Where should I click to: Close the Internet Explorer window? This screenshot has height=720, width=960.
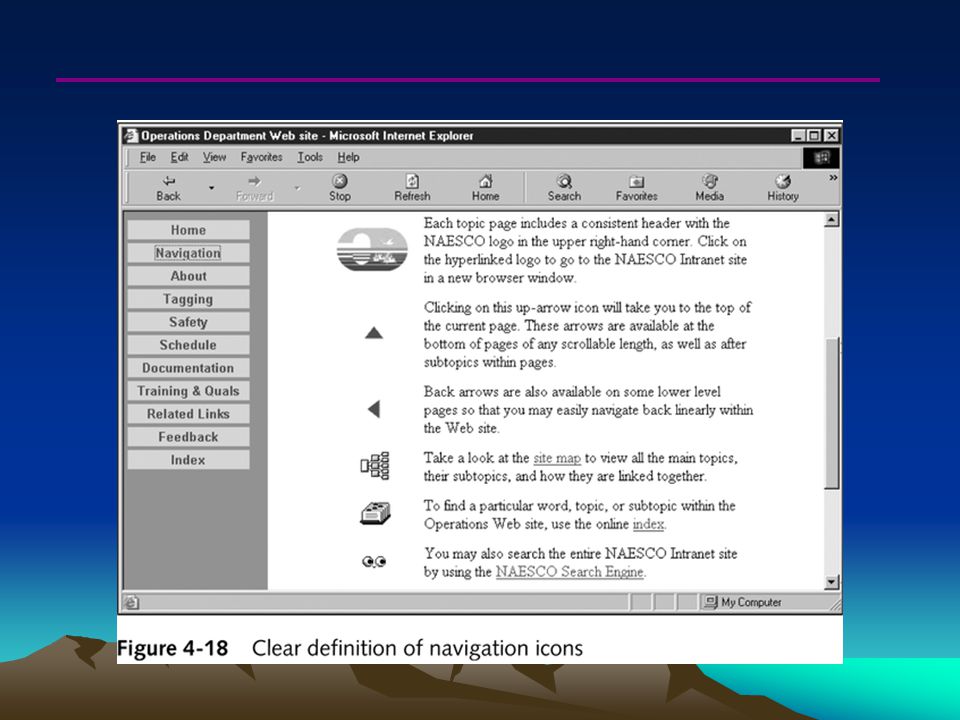coord(831,136)
